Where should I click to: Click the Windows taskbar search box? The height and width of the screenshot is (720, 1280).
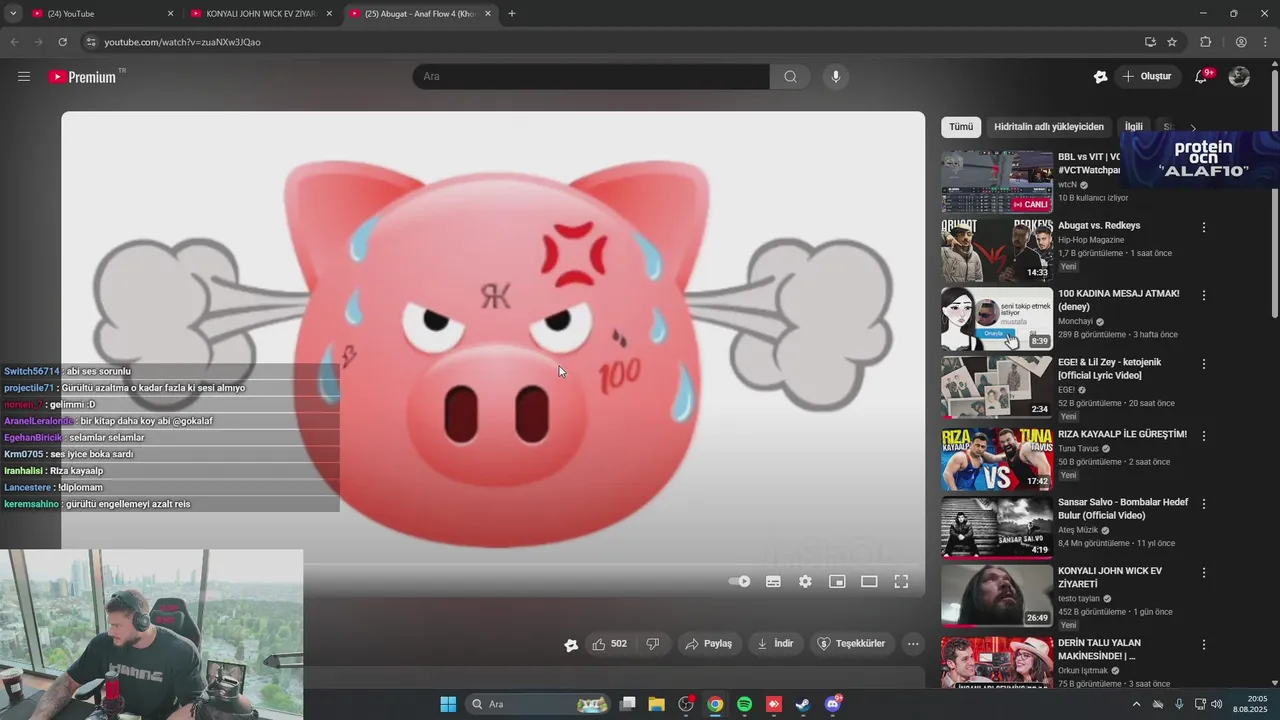pyautogui.click(x=539, y=704)
